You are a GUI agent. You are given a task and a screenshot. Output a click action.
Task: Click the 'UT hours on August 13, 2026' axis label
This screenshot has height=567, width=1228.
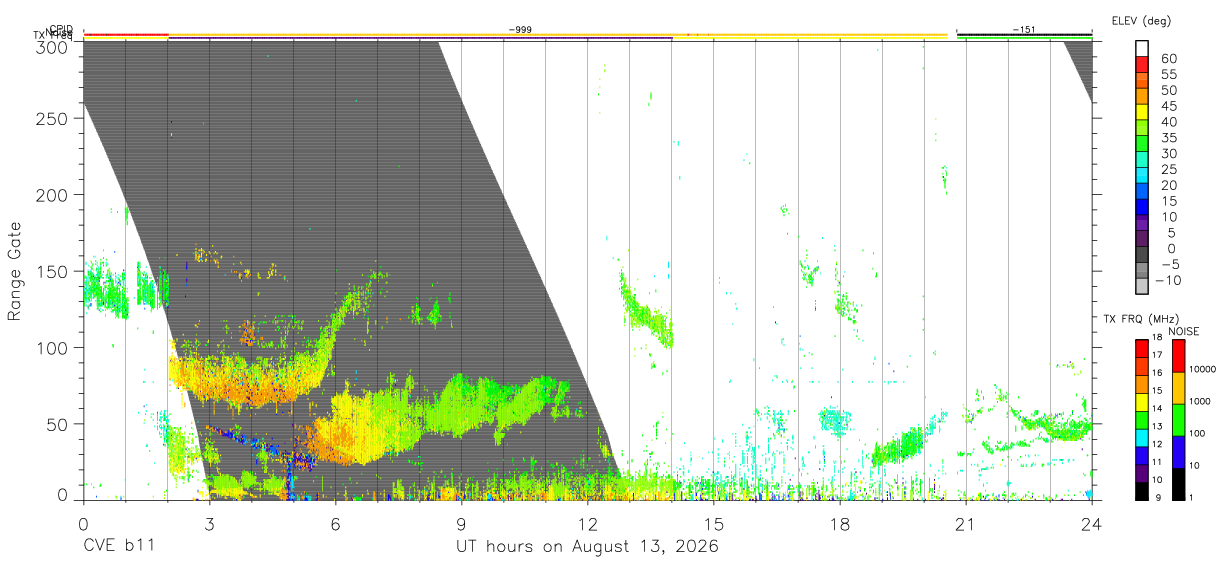click(587, 547)
